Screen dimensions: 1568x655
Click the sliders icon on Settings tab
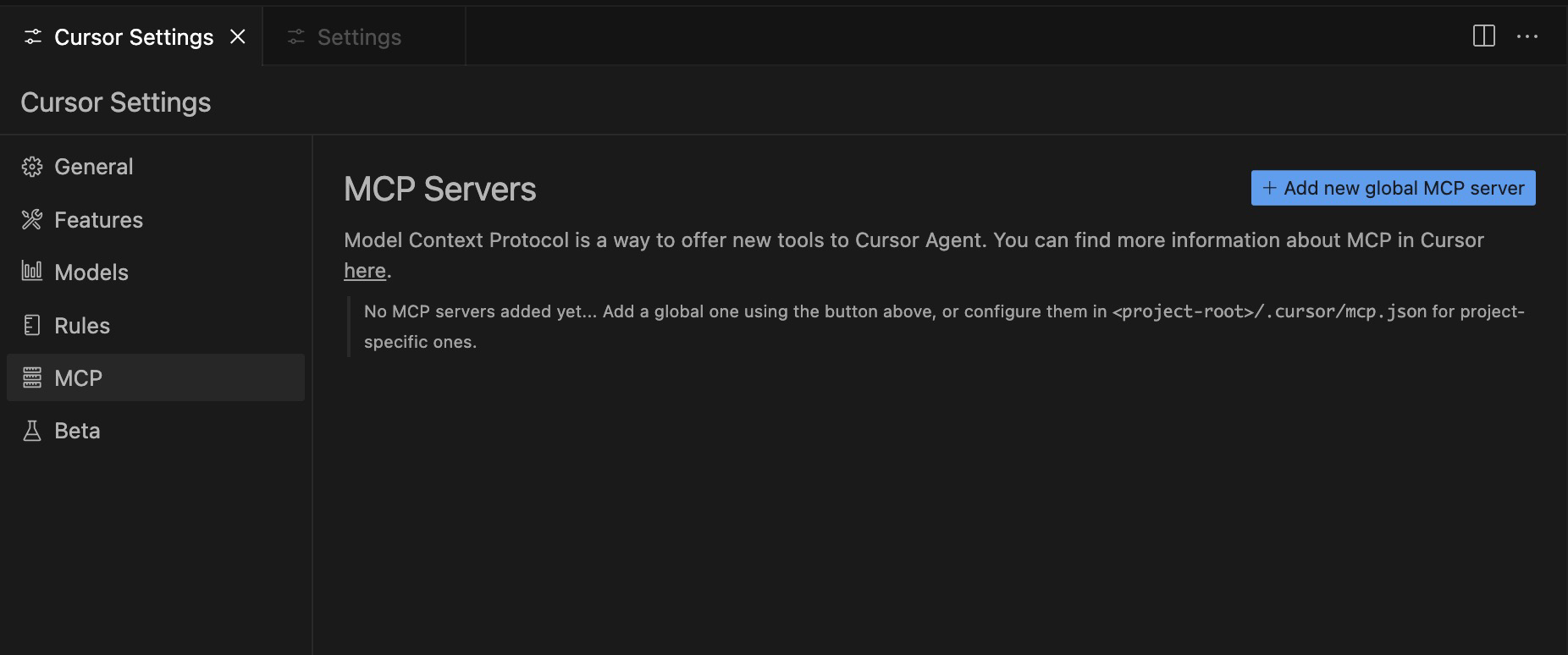(x=295, y=37)
